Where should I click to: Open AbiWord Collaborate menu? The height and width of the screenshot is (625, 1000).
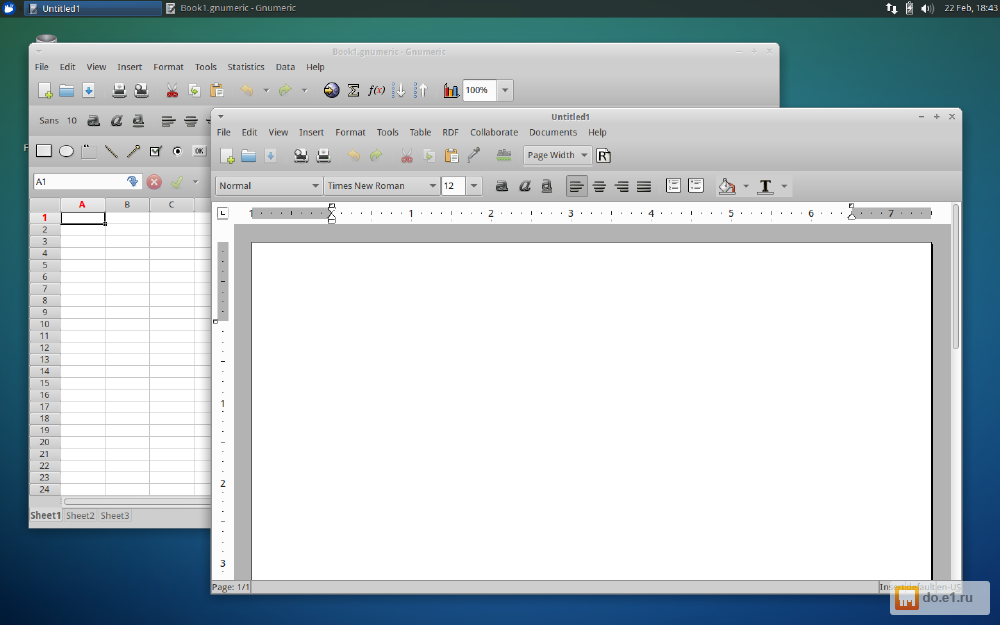tap(494, 132)
